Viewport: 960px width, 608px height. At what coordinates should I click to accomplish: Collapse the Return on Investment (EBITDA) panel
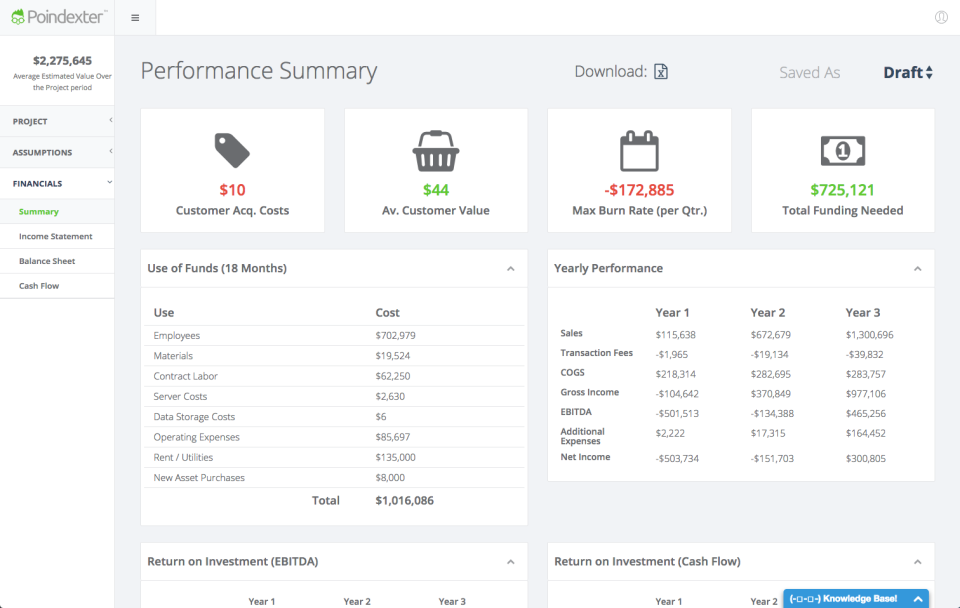[x=510, y=561]
